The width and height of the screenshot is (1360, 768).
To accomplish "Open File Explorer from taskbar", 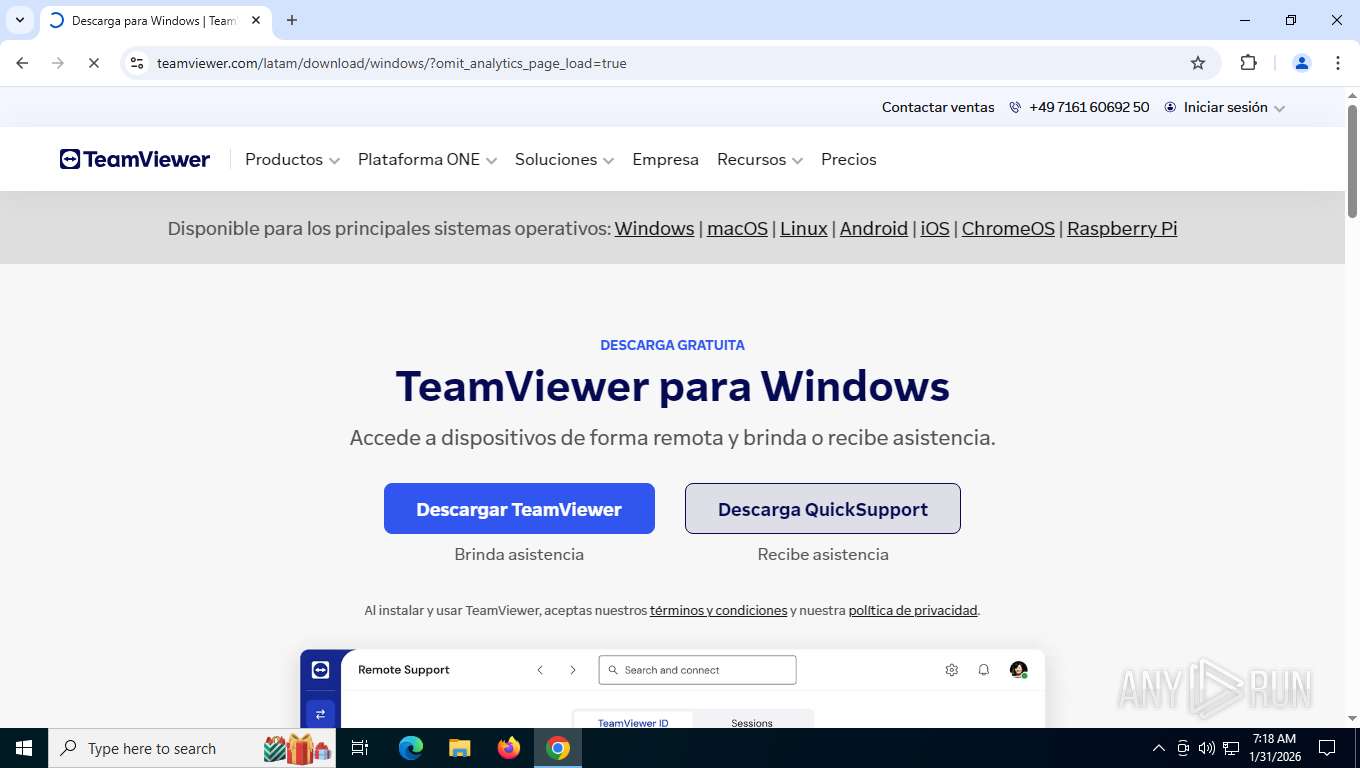I will click(x=459, y=748).
